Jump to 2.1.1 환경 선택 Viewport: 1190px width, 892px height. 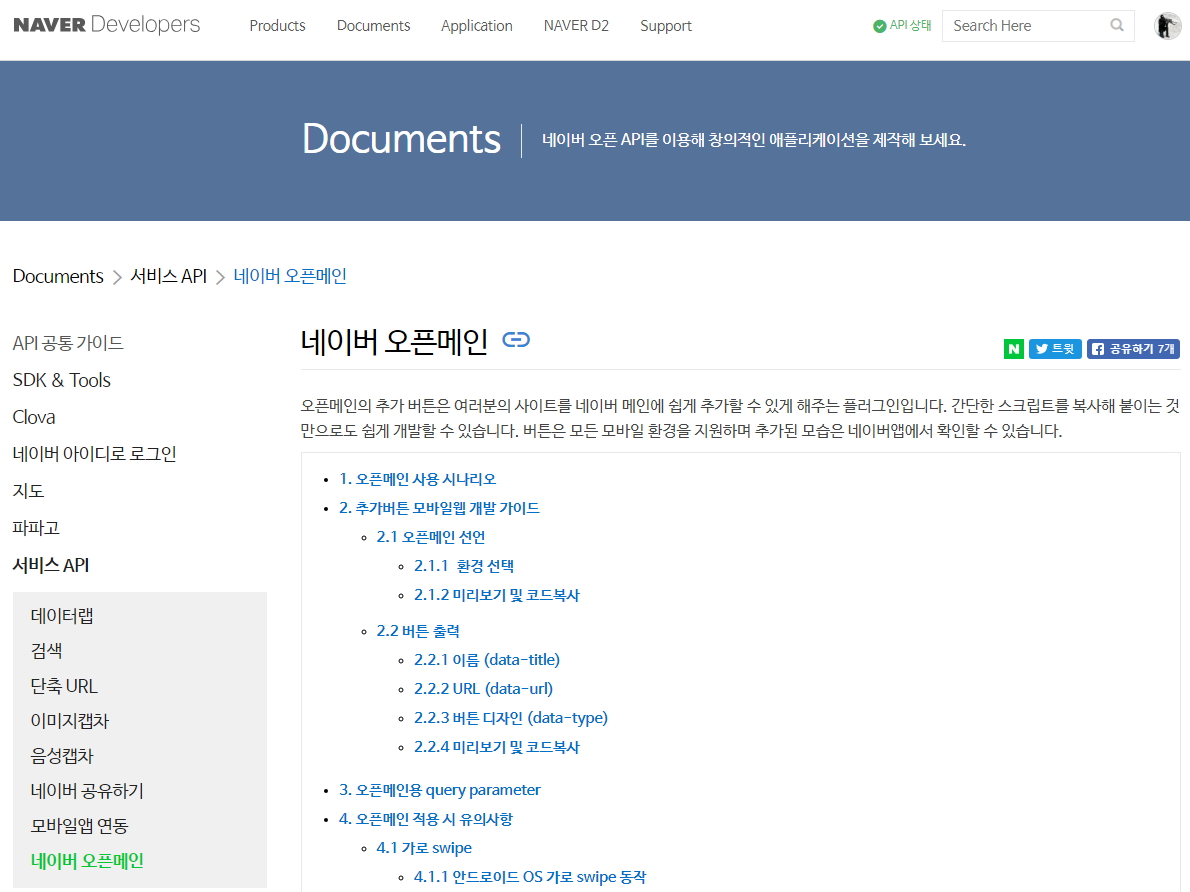pyautogui.click(x=464, y=566)
